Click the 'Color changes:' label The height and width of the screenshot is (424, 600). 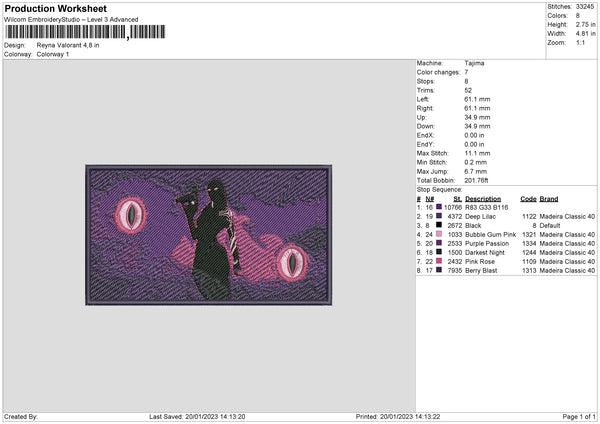pos(438,72)
